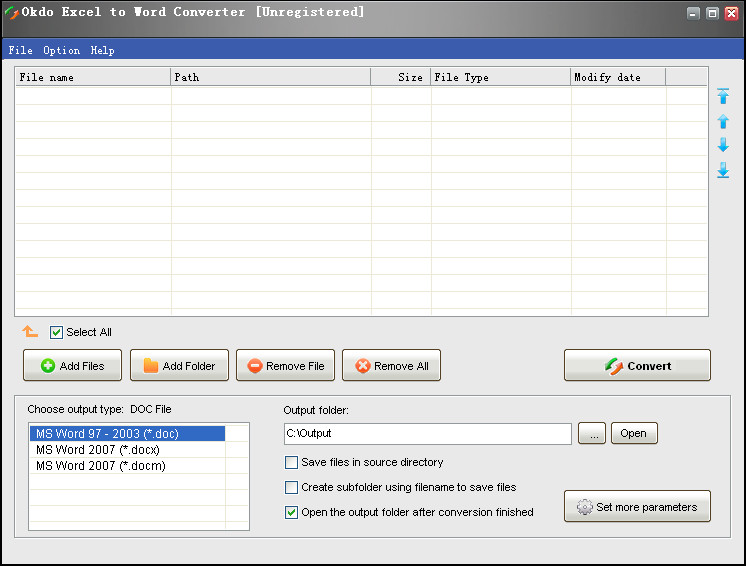The height and width of the screenshot is (566, 746).
Task: Click the Add Files button
Action: coord(72,365)
